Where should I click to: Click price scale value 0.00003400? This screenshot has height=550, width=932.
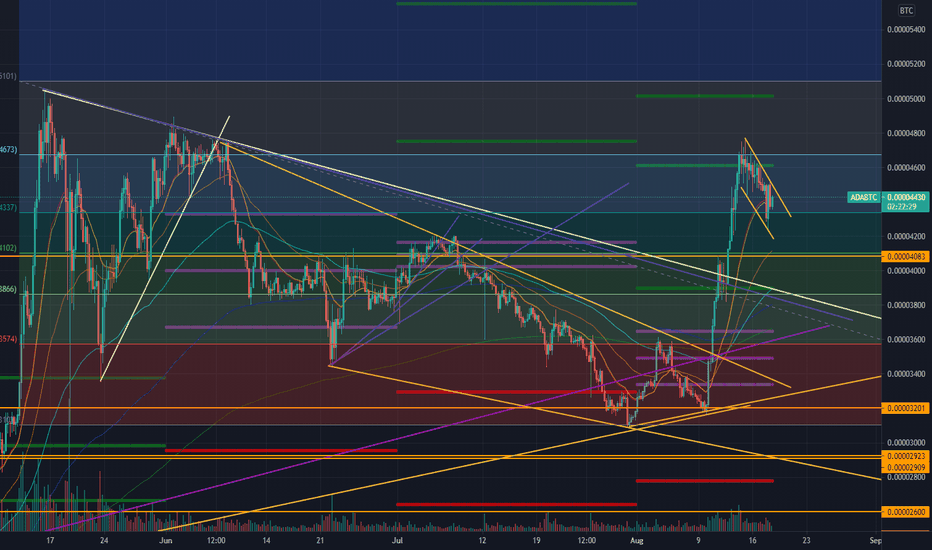[x=906, y=374]
